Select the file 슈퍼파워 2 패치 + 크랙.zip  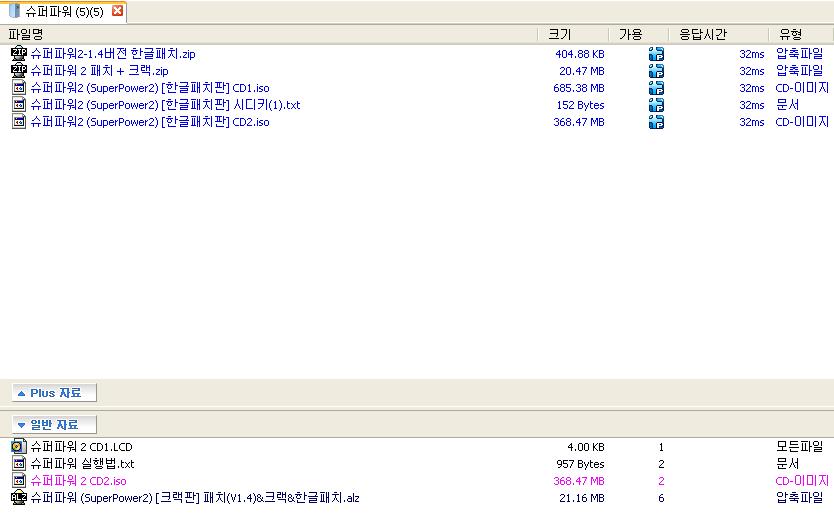(99, 71)
